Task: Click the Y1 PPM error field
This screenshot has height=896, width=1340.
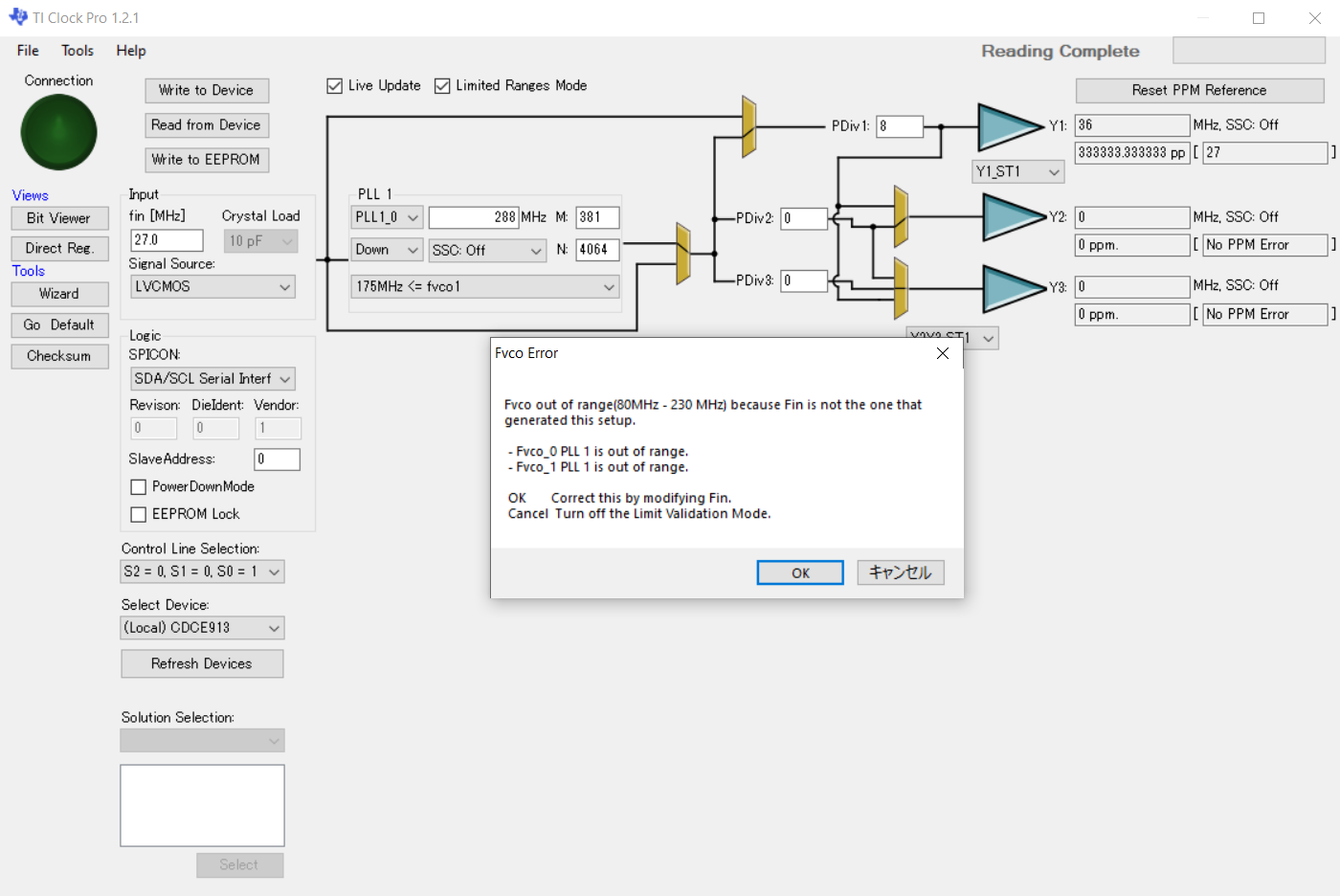Action: click(x=1132, y=153)
